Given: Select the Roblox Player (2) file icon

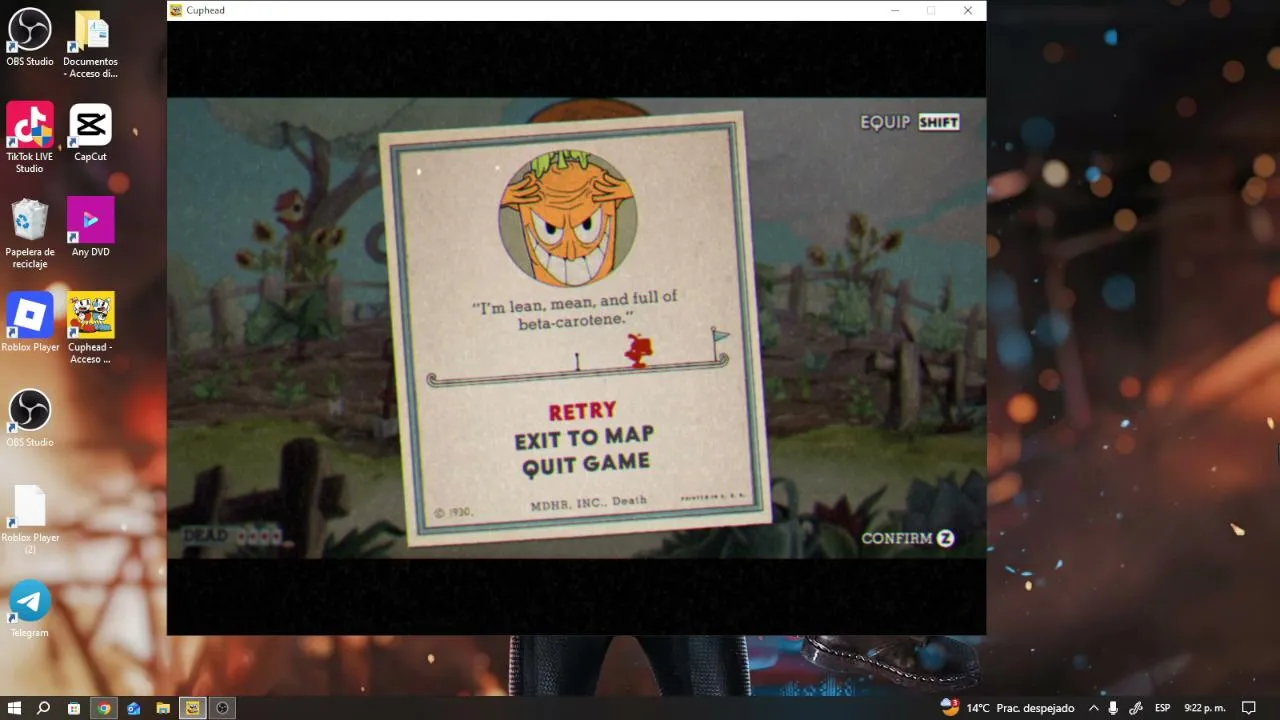Looking at the screenshot, I should (30, 519).
